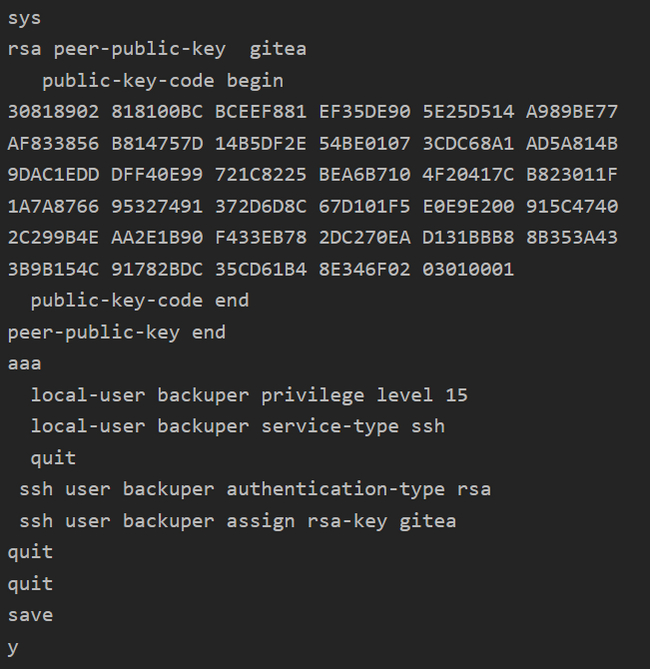Click the "service-type ssh" text
650x669 pixels.
pos(353,426)
